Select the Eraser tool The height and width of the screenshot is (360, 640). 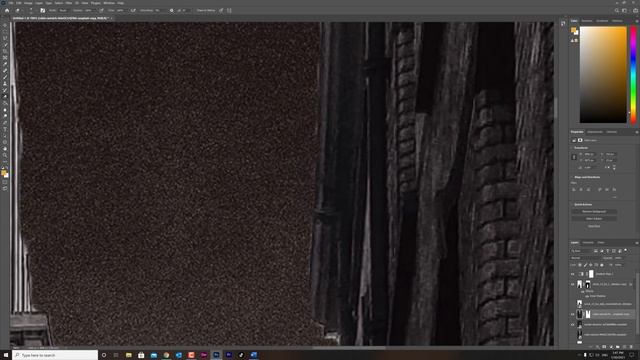point(5,97)
